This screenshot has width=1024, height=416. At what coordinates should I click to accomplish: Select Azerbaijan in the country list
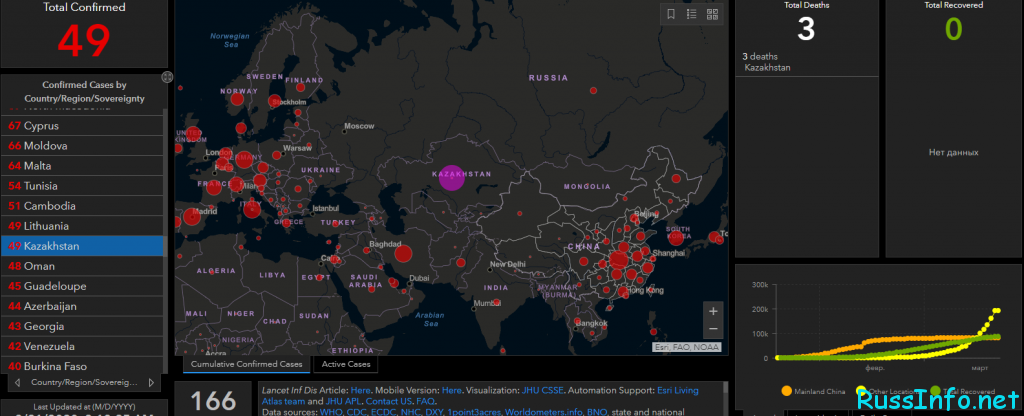coord(82,306)
